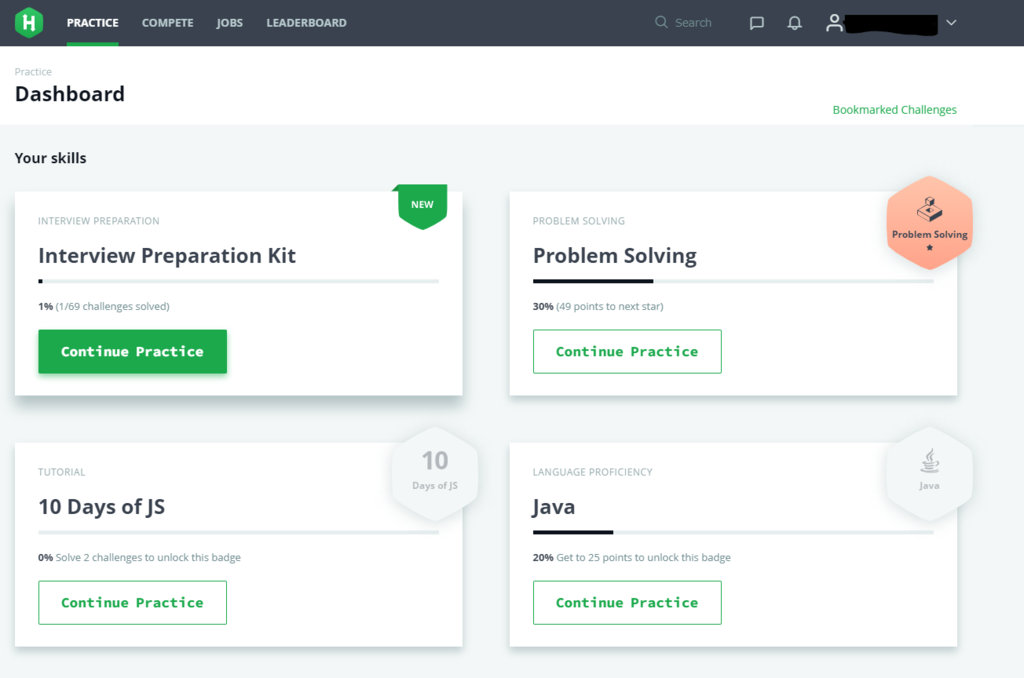Screen dimensions: 1024x678
Task: Click the 'Your skills' heading
Action: (50, 158)
